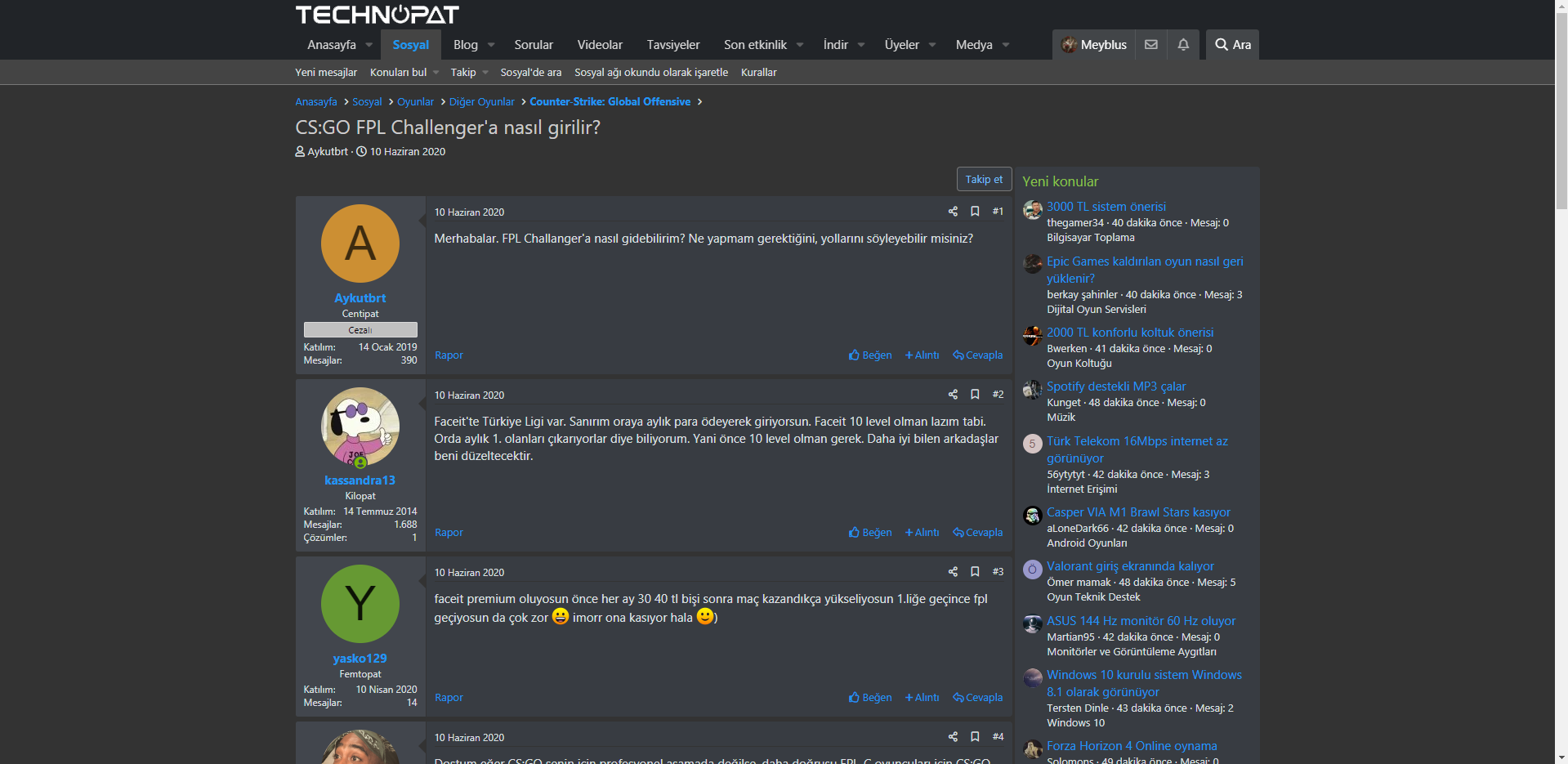Share post #3 via share icon
1568x764 pixels.
[953, 572]
